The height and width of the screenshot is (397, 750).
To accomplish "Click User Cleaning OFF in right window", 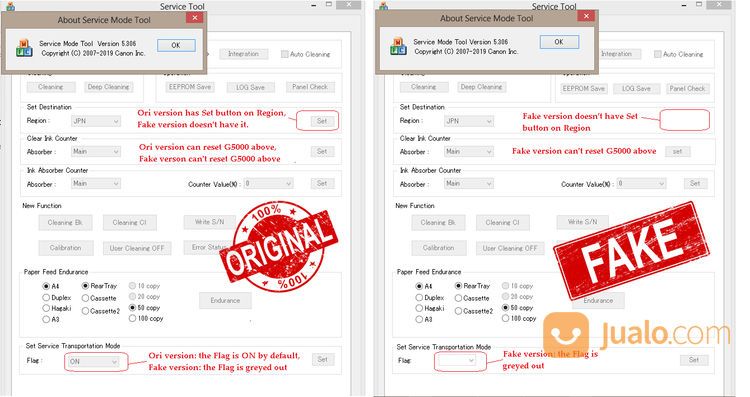I will [510, 249].
